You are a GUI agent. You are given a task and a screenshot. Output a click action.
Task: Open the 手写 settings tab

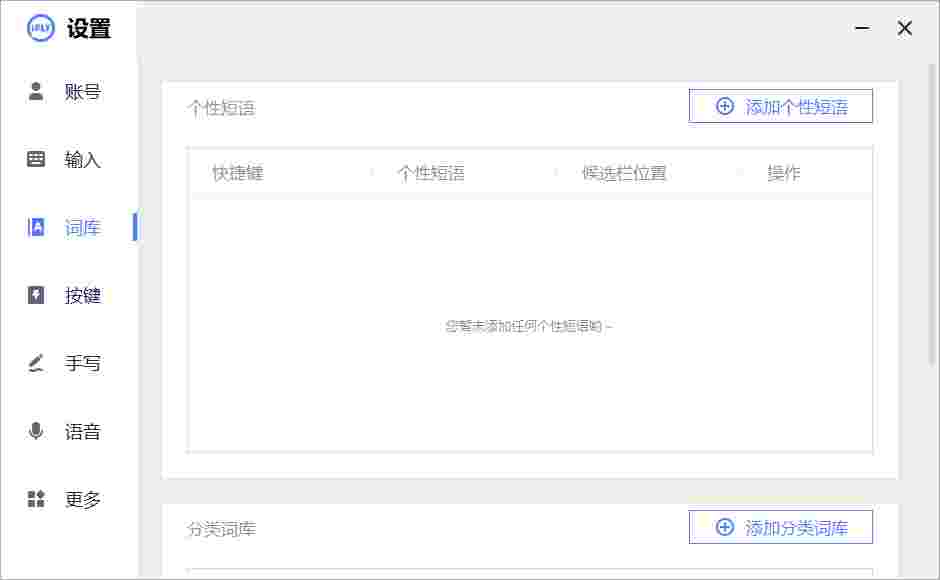tap(82, 363)
